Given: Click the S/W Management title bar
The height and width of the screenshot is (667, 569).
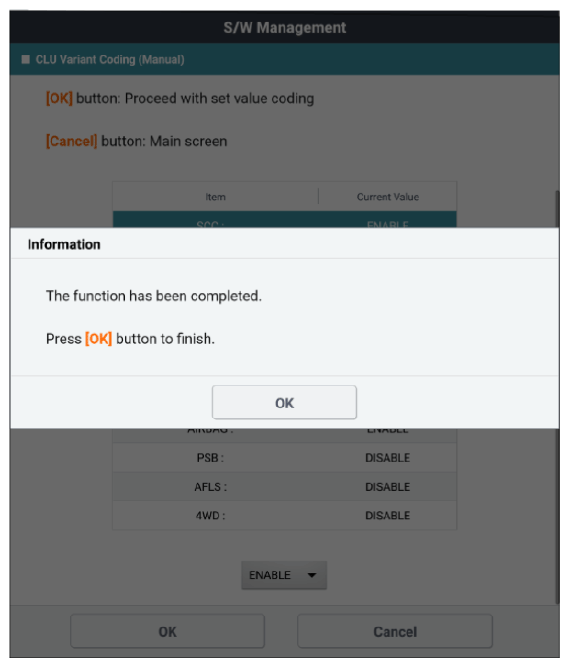Looking at the screenshot, I should coord(284,27).
